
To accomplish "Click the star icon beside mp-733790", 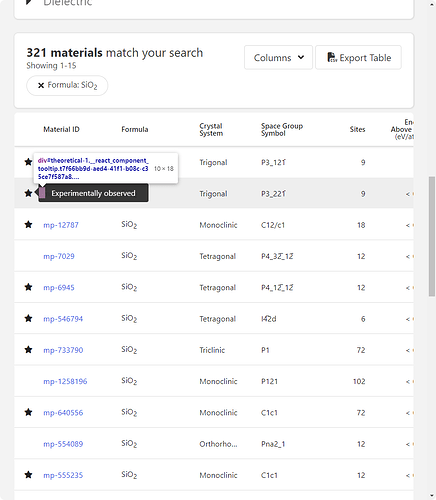I will pyautogui.click(x=28, y=350).
